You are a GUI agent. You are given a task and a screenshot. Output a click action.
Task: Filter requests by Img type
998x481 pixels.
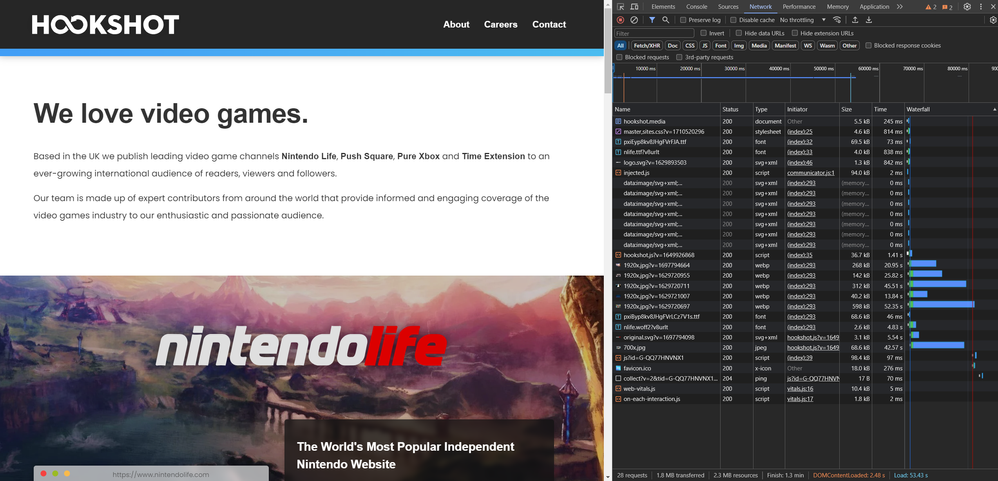738,45
